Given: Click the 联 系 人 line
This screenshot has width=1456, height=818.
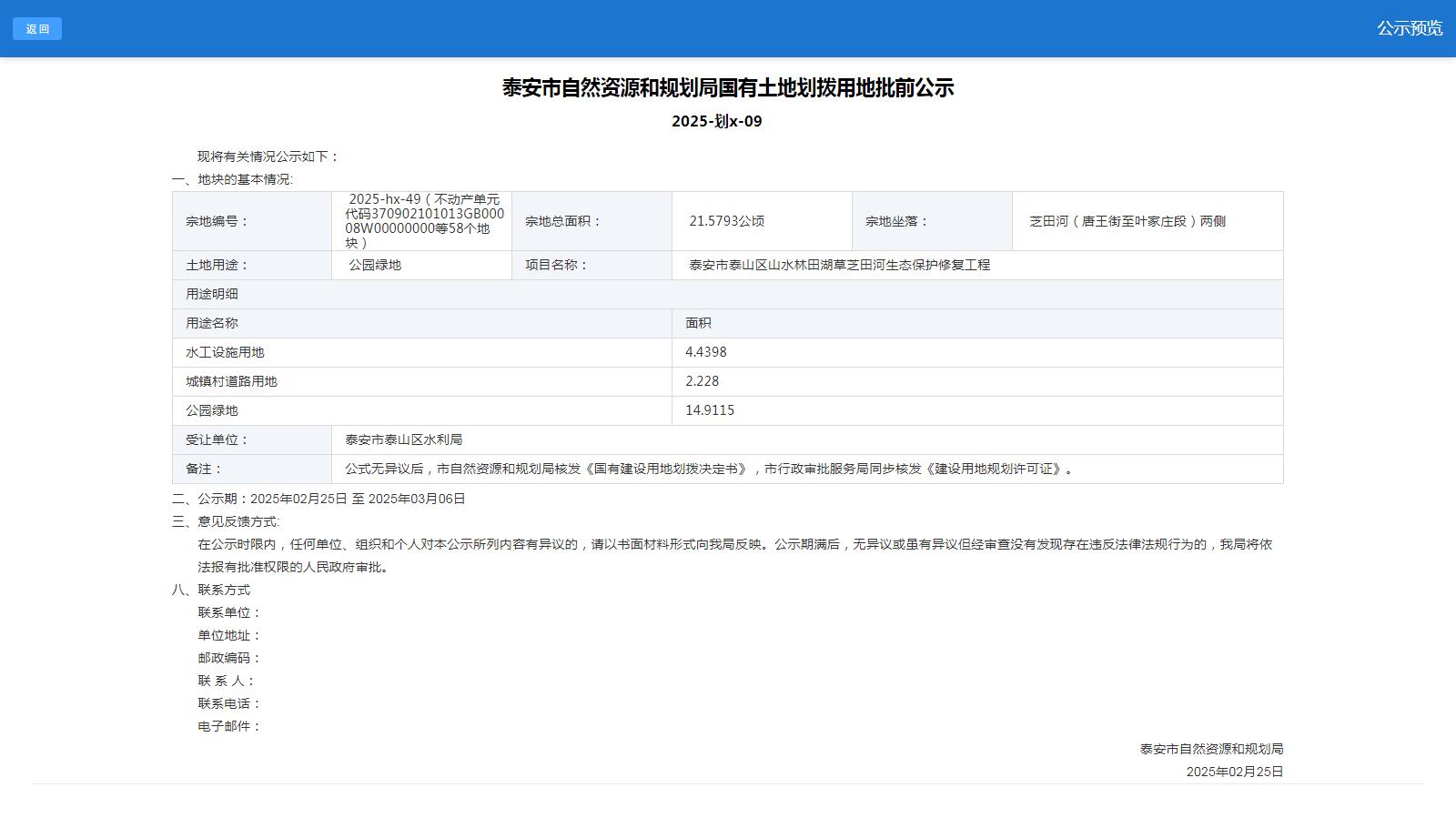Looking at the screenshot, I should pos(227,681).
